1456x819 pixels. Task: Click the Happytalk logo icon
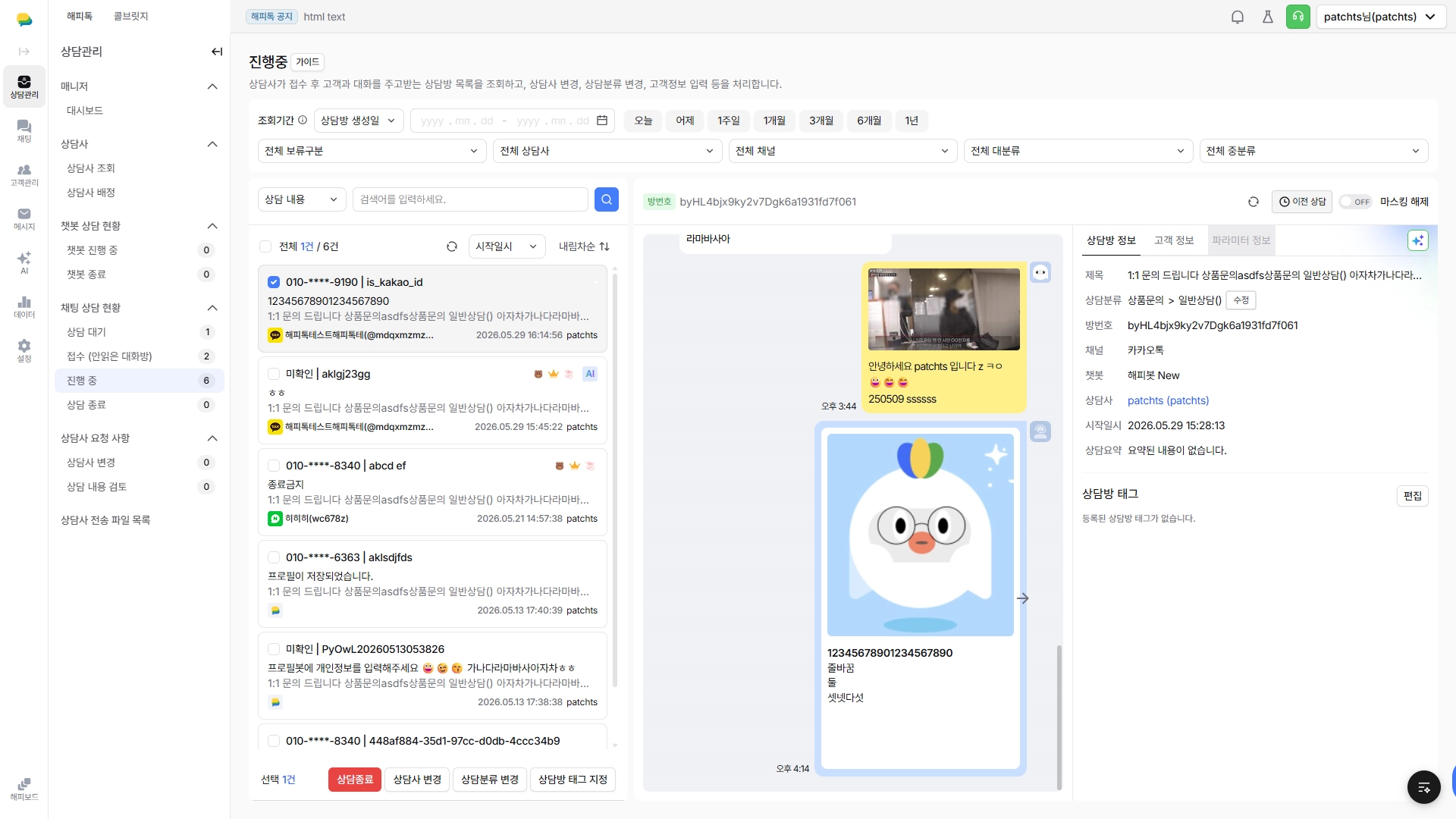[24, 20]
